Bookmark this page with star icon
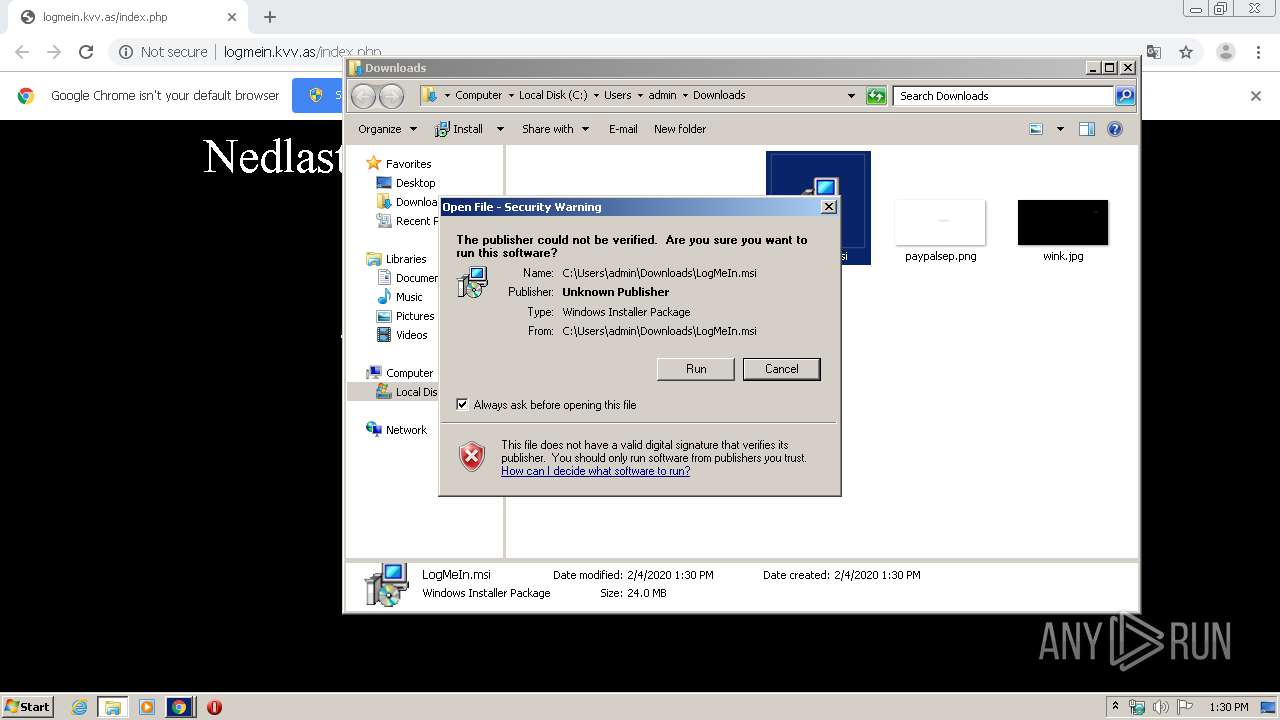This screenshot has height=720, width=1280. click(1186, 52)
